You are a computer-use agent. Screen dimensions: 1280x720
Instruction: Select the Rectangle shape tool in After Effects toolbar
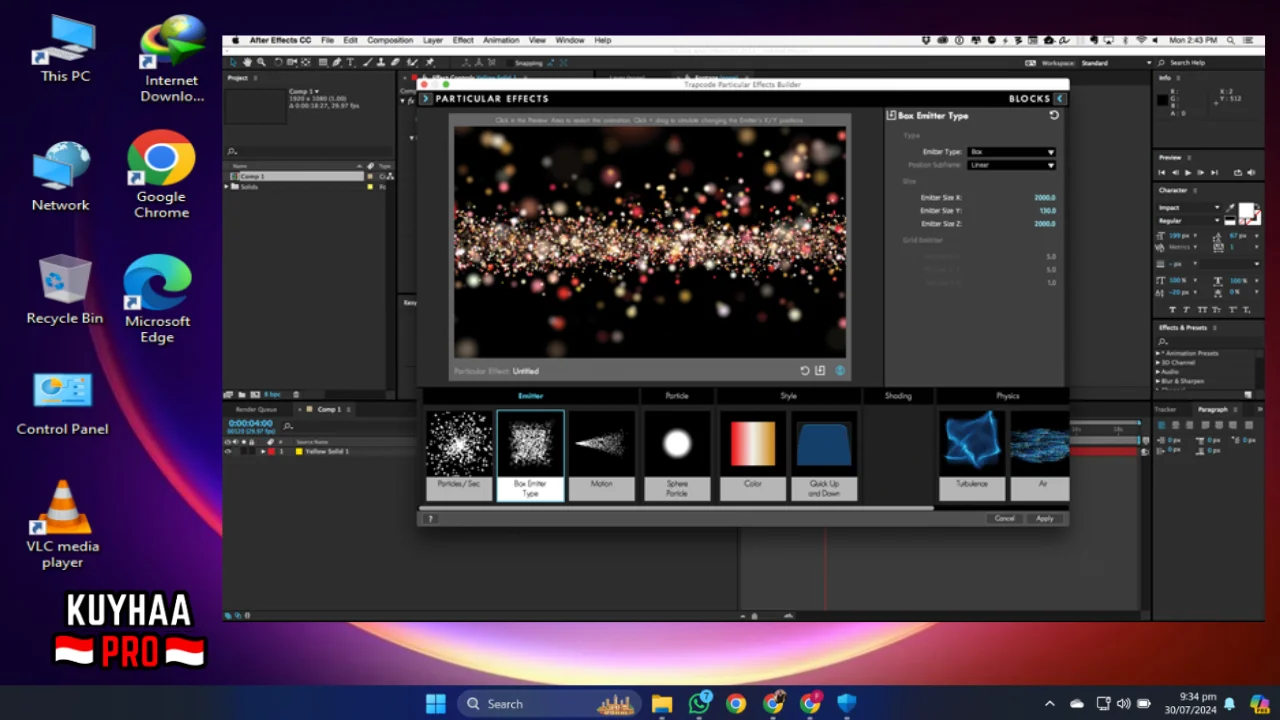323,62
